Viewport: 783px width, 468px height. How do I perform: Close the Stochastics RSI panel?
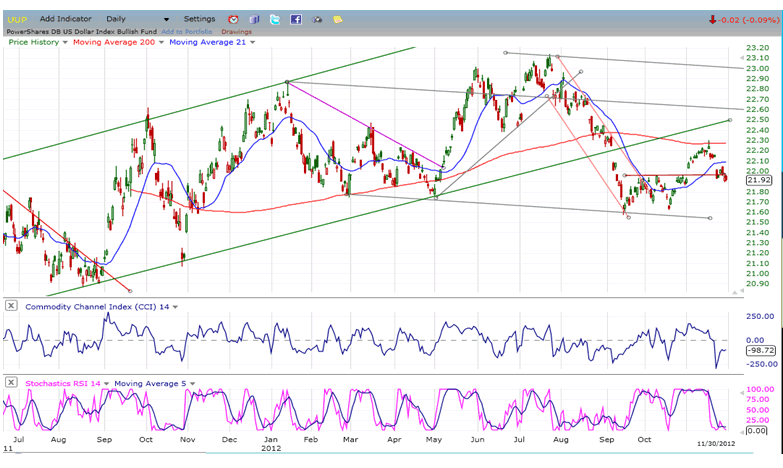(12, 383)
